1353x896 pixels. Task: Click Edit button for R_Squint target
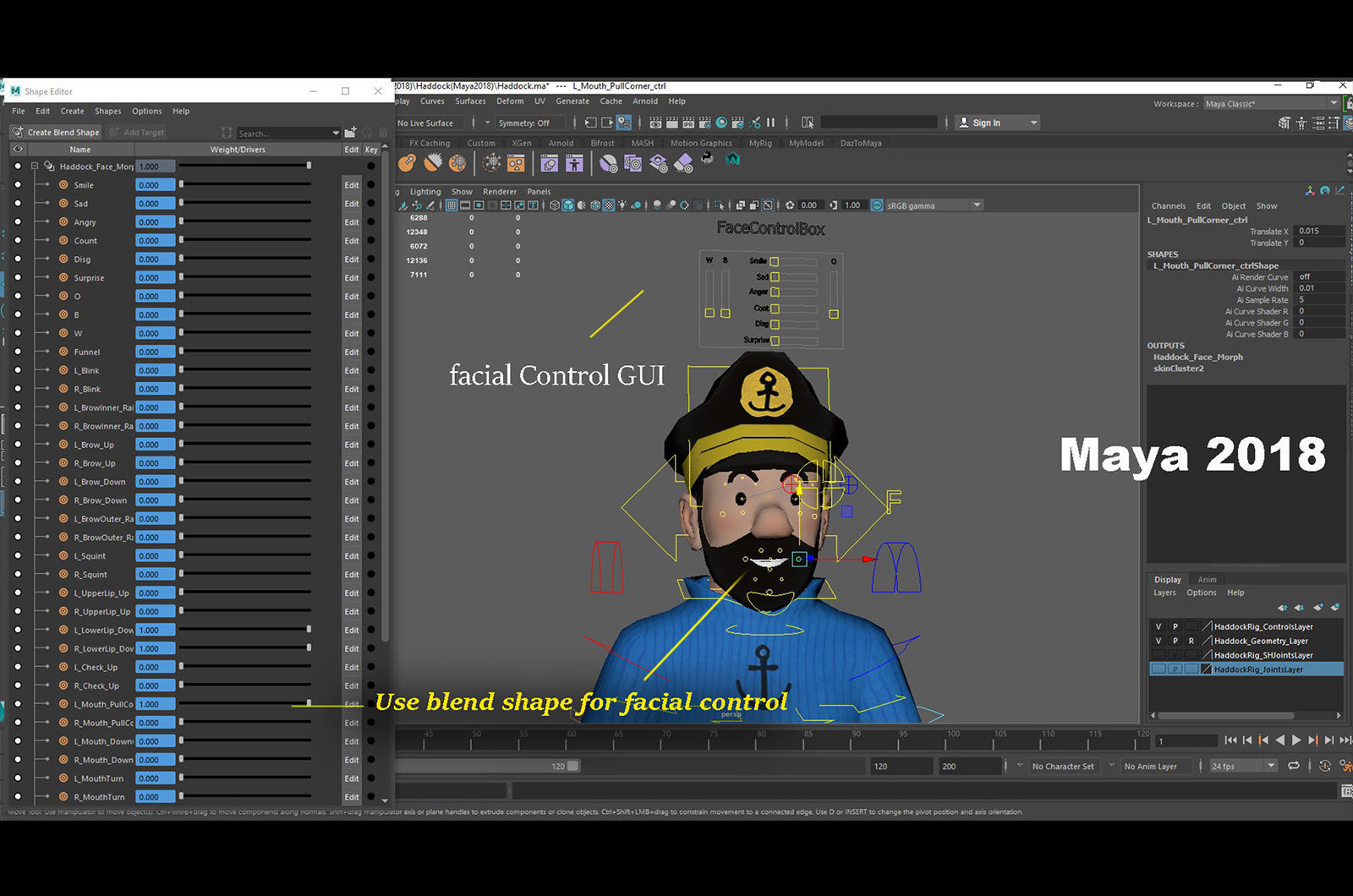352,574
